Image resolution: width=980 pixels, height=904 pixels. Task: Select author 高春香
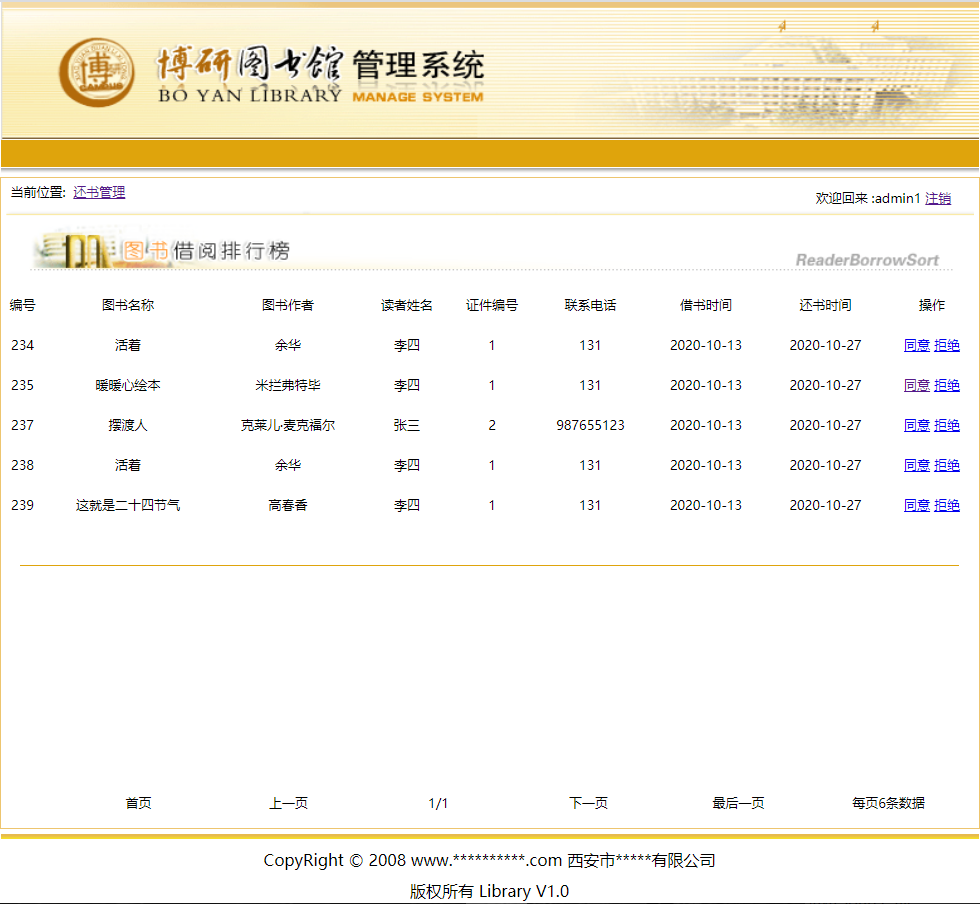tap(288, 505)
